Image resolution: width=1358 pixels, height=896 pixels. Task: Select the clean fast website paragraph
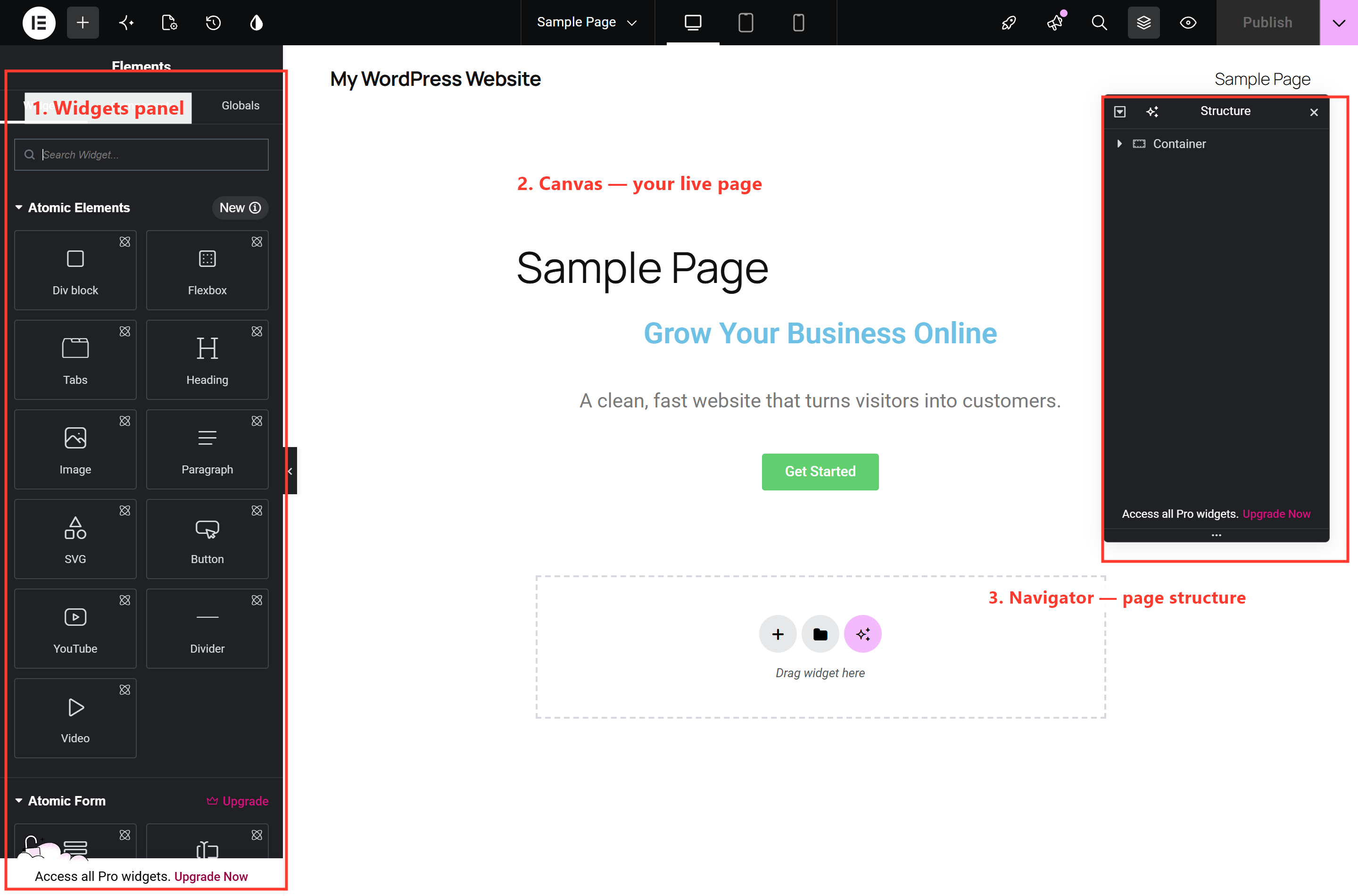click(x=820, y=400)
